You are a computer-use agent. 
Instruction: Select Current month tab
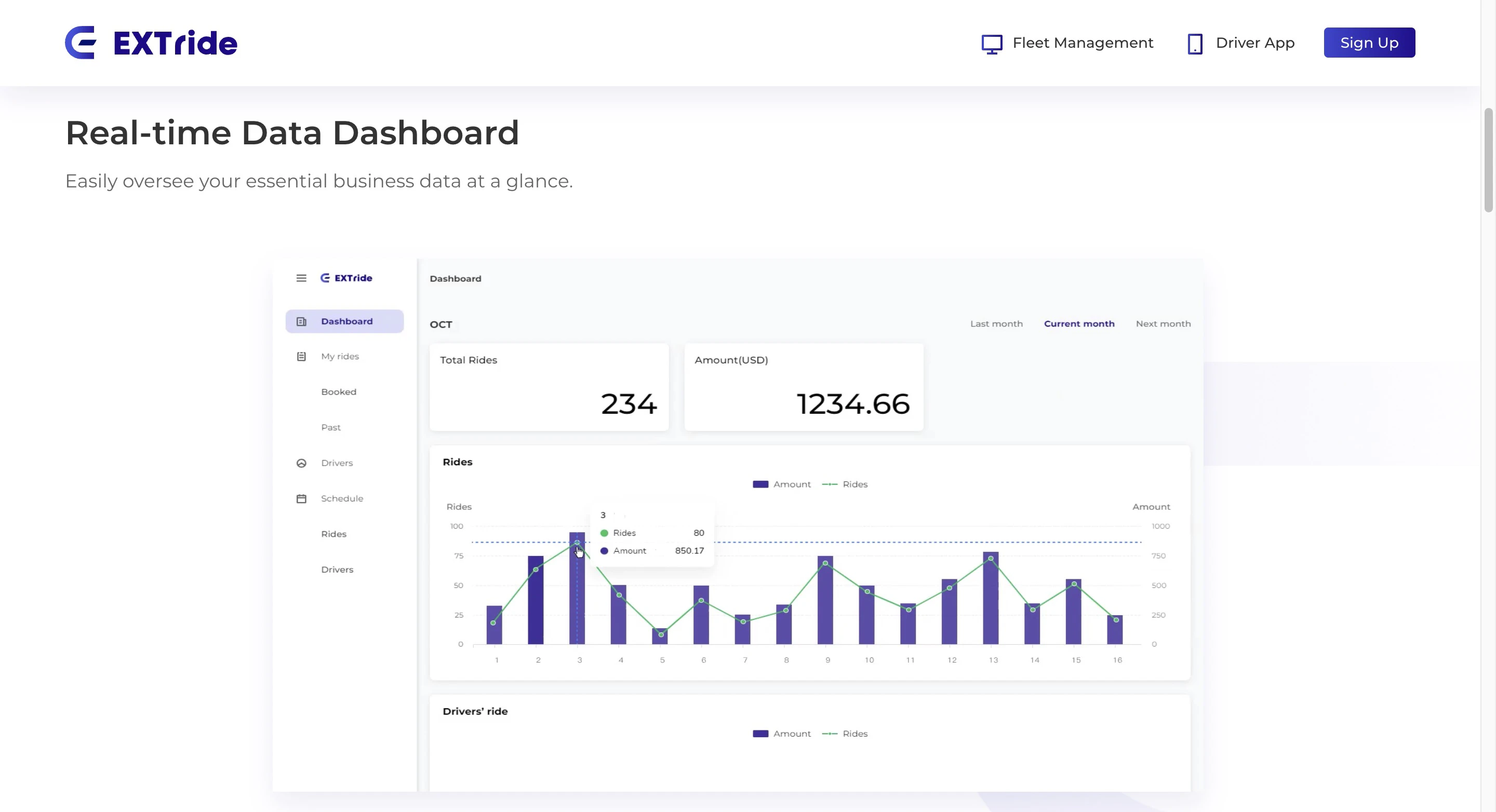pyautogui.click(x=1079, y=324)
